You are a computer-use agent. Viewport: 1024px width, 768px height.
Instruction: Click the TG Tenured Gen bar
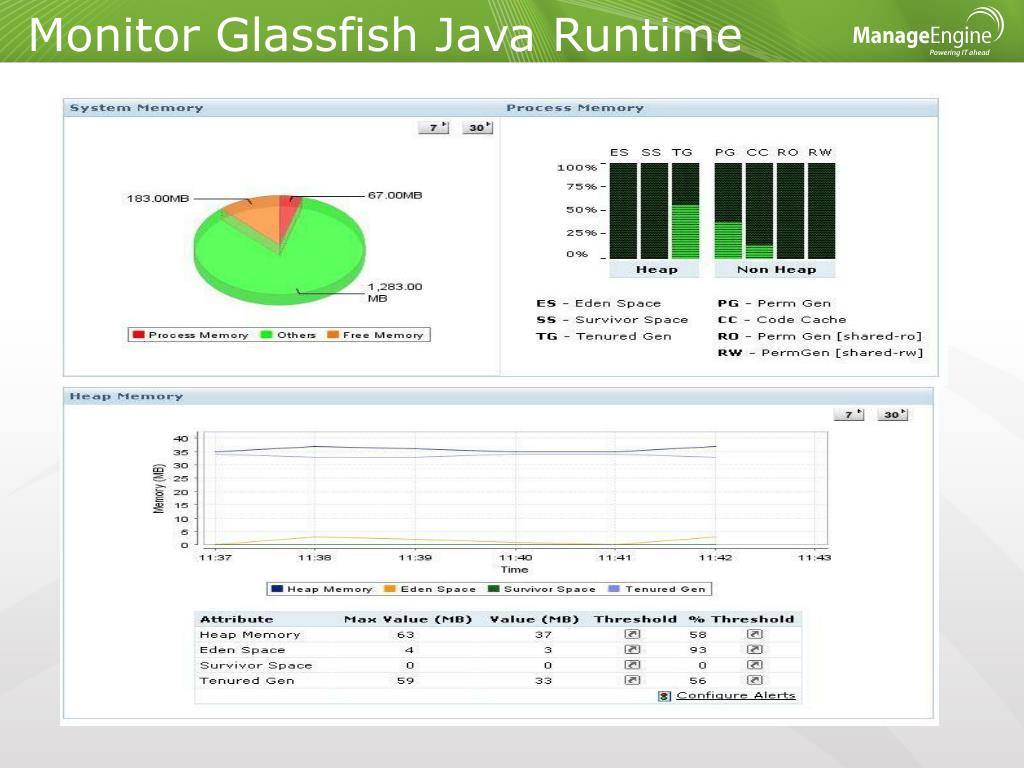(x=685, y=211)
